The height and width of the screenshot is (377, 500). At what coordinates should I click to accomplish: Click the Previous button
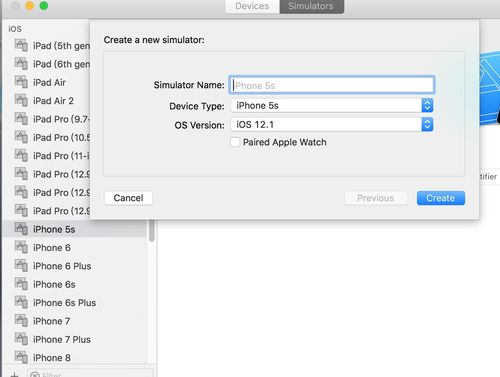[375, 198]
